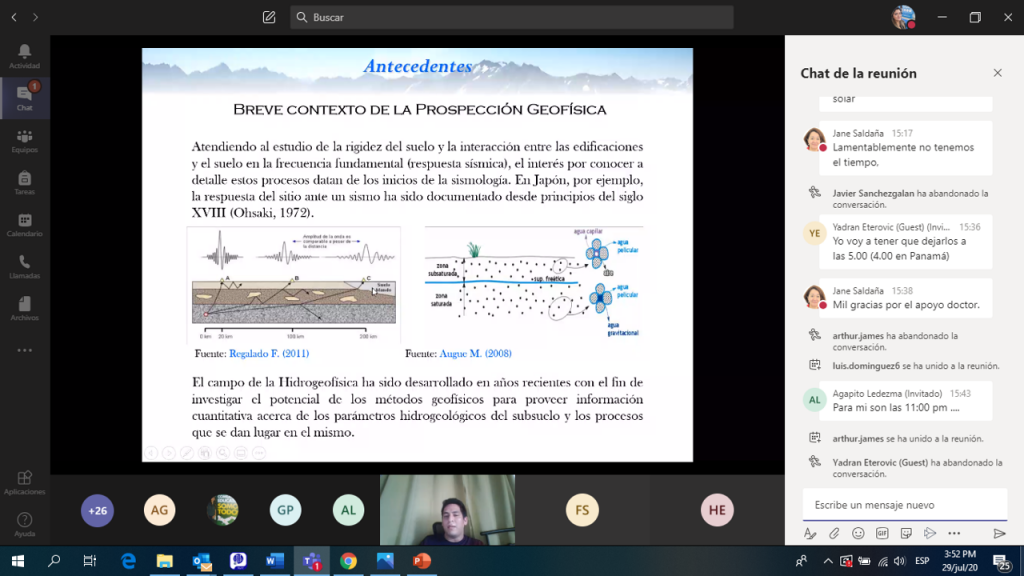Open volume control in system tray
The height and width of the screenshot is (576, 1024).
[900, 561]
